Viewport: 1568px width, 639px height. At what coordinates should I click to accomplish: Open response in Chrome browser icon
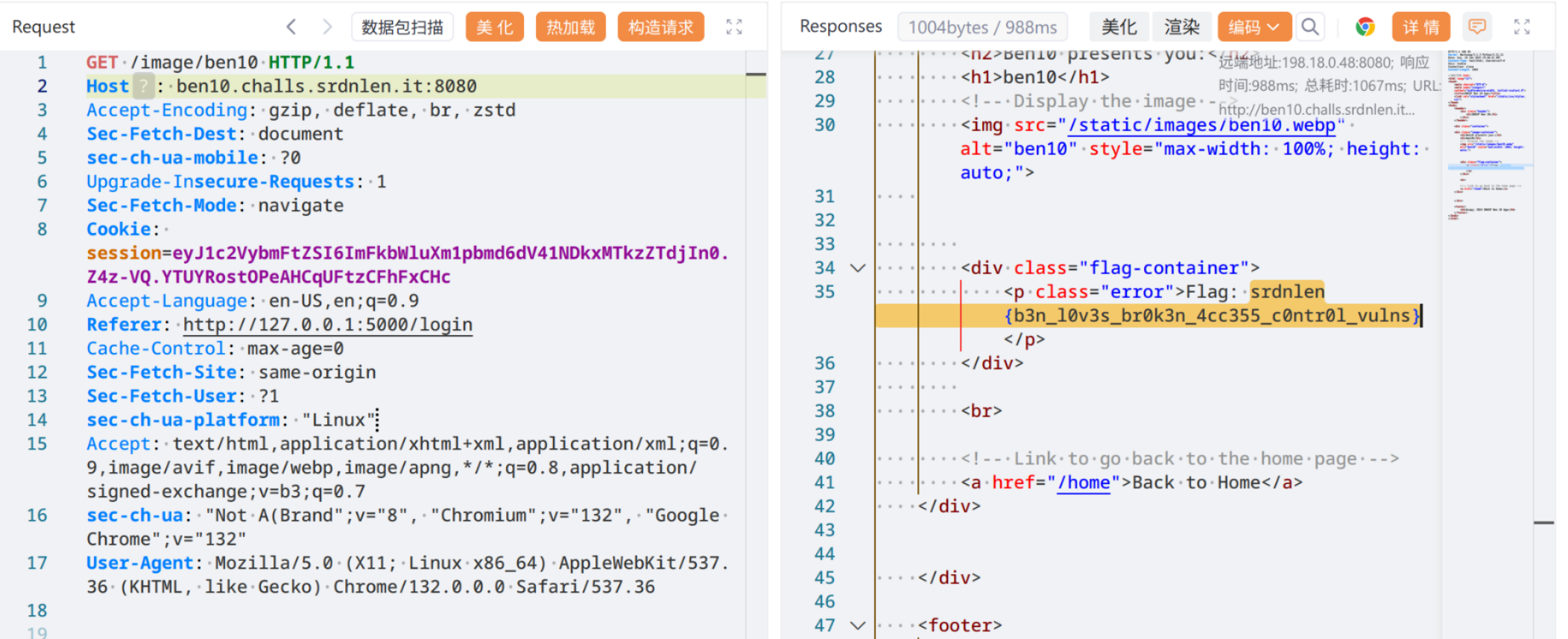[x=1365, y=27]
